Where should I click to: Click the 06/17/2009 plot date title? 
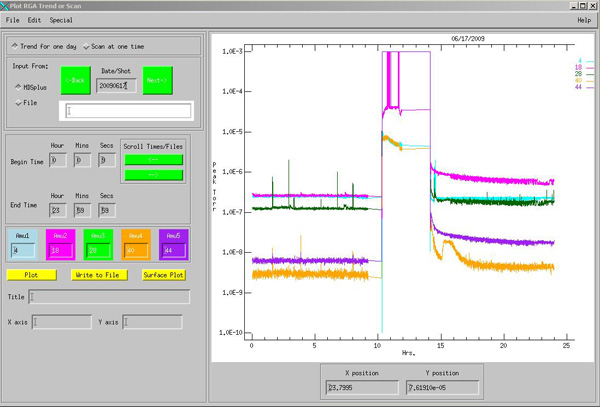pos(468,39)
